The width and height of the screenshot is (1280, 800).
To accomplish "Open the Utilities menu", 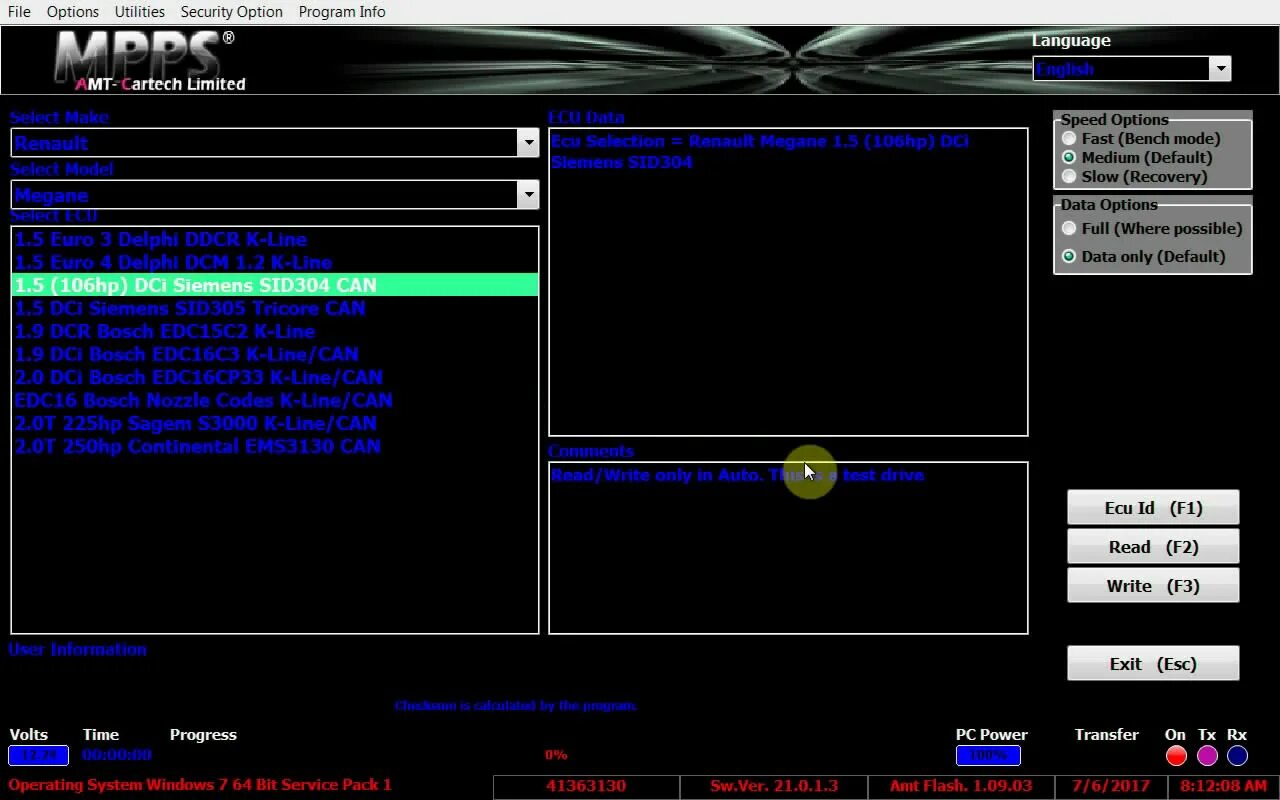I will (139, 11).
